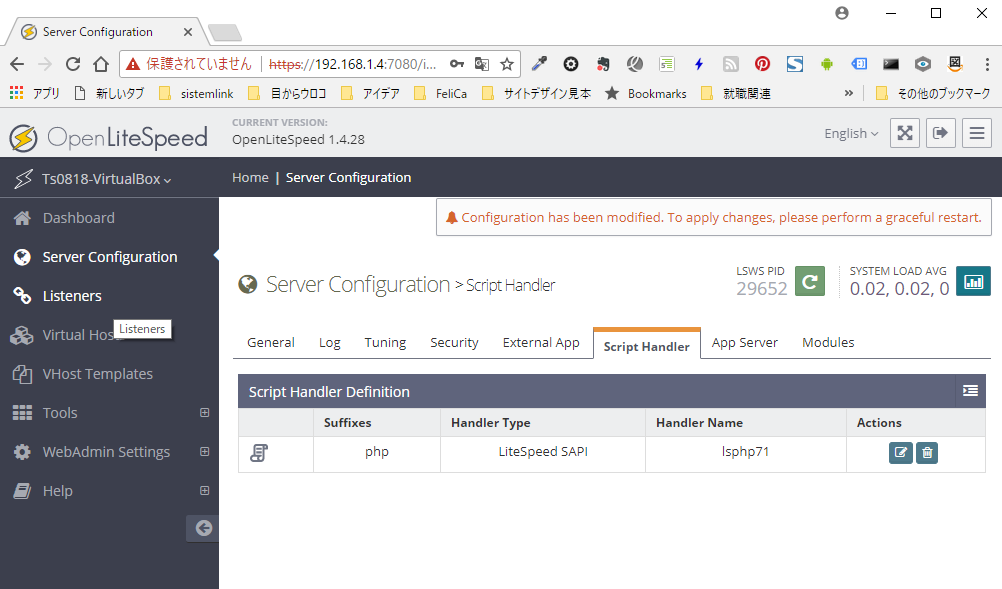The width and height of the screenshot is (1002, 589).
Task: Open the Ts0818-VirtualBox server dropdown
Action: (x=106, y=179)
